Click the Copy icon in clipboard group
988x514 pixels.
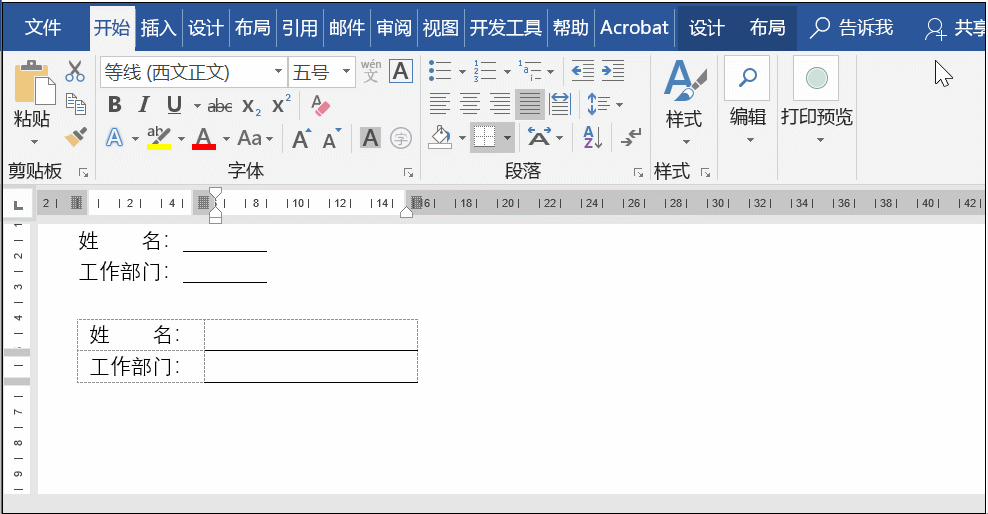tap(75, 103)
